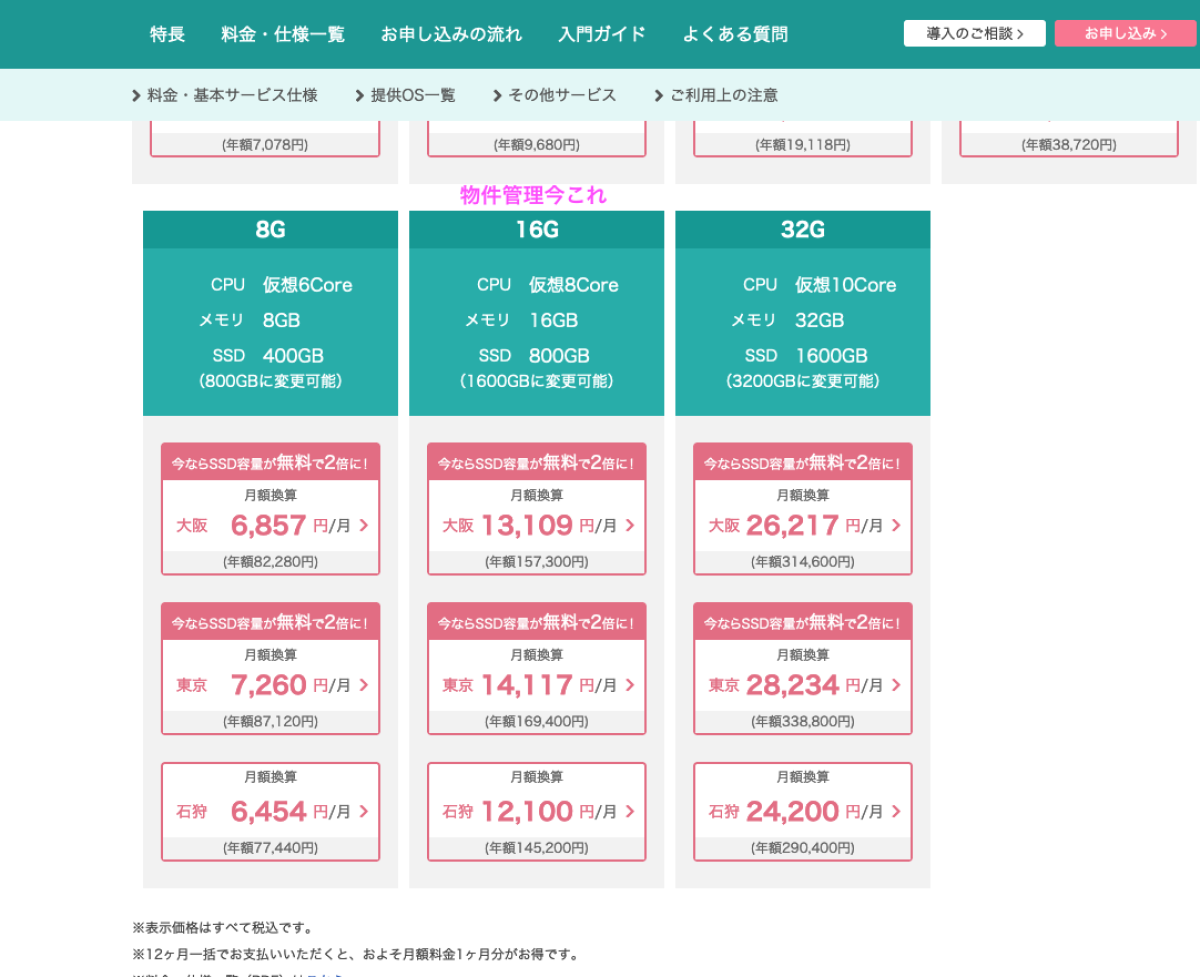Click the arrow beside 石狩 6,454円/月

364,811
